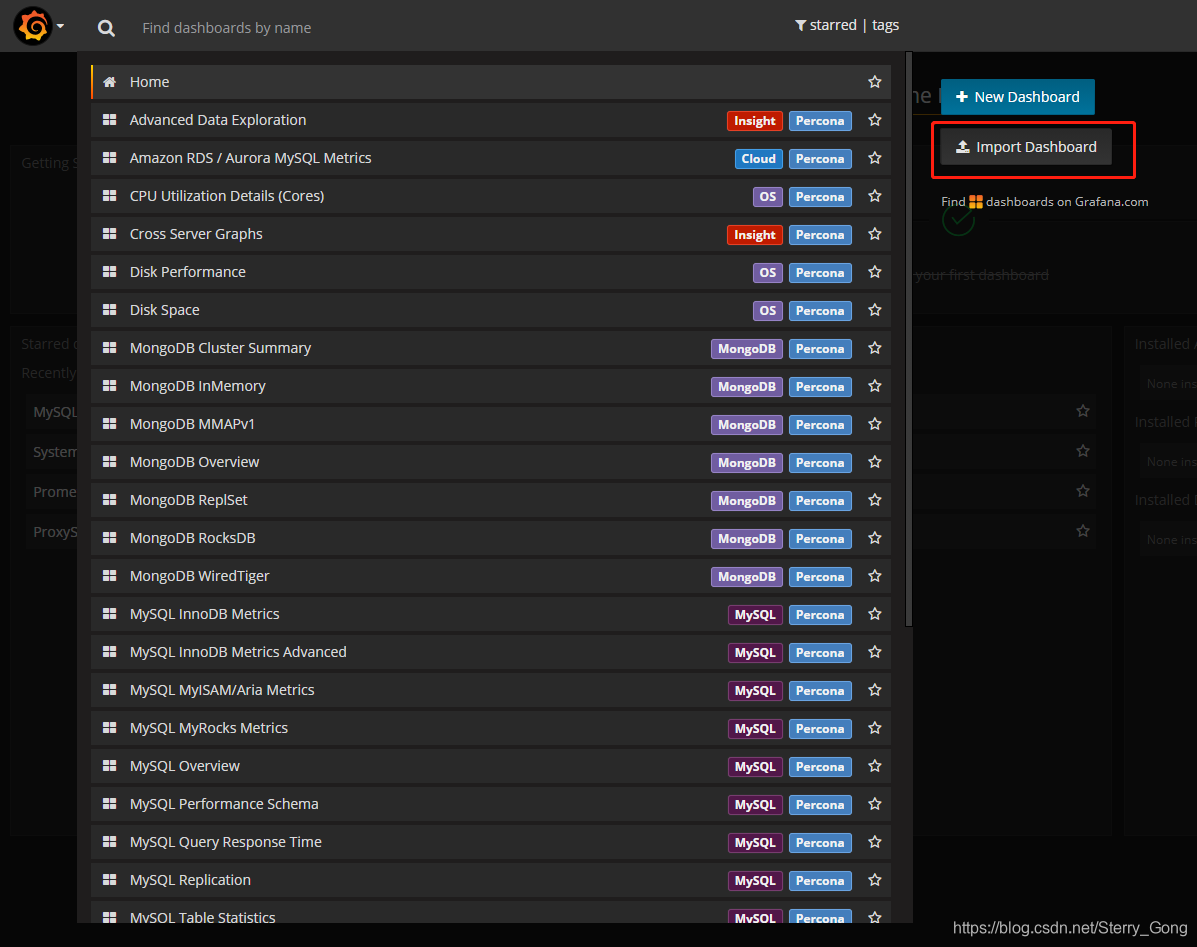This screenshot has height=947, width=1197.
Task: Click Insight tag on Cross Server Graphs row
Action: 754,235
